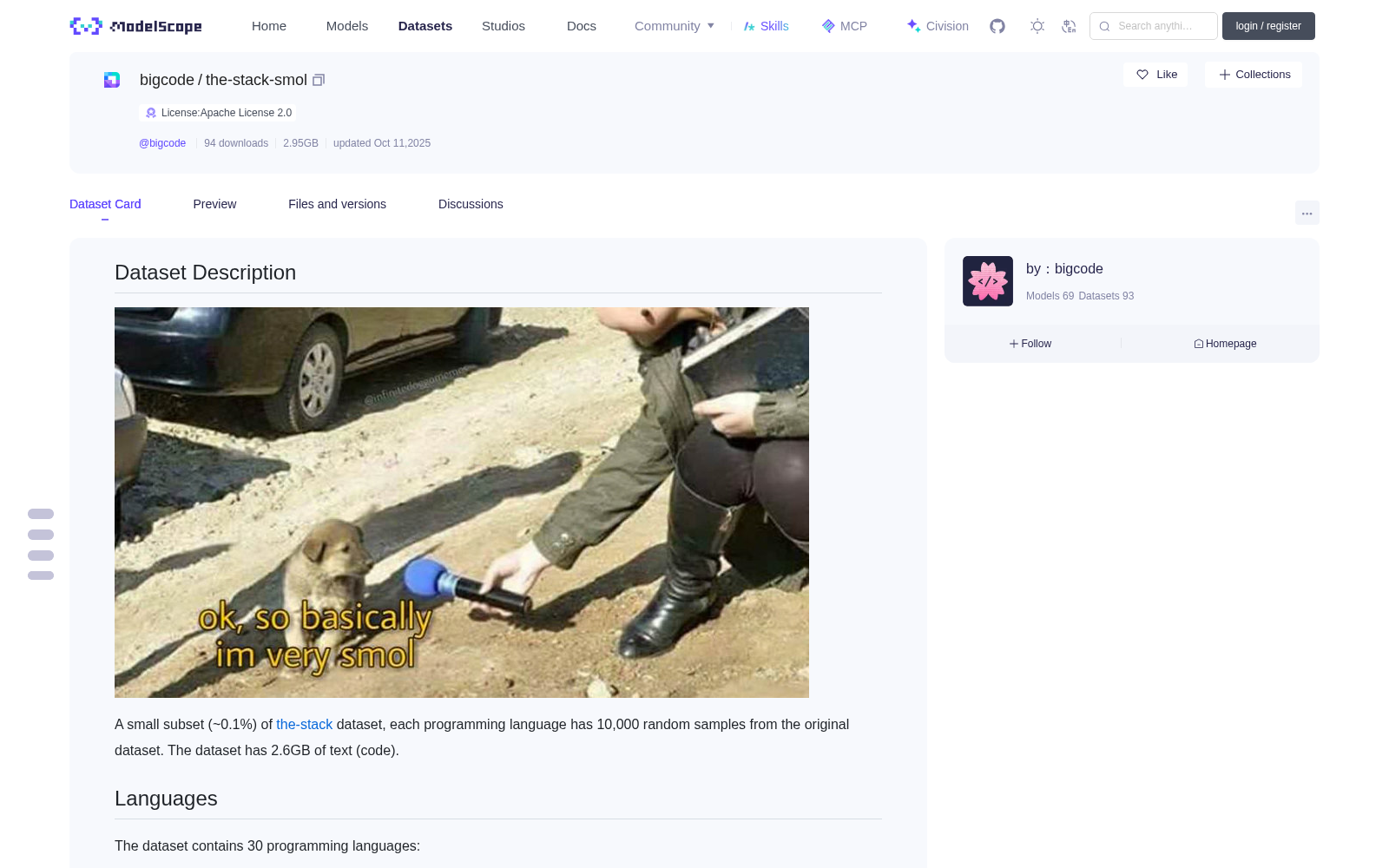
Task: Click the first outline navigation bar
Action: [41, 514]
